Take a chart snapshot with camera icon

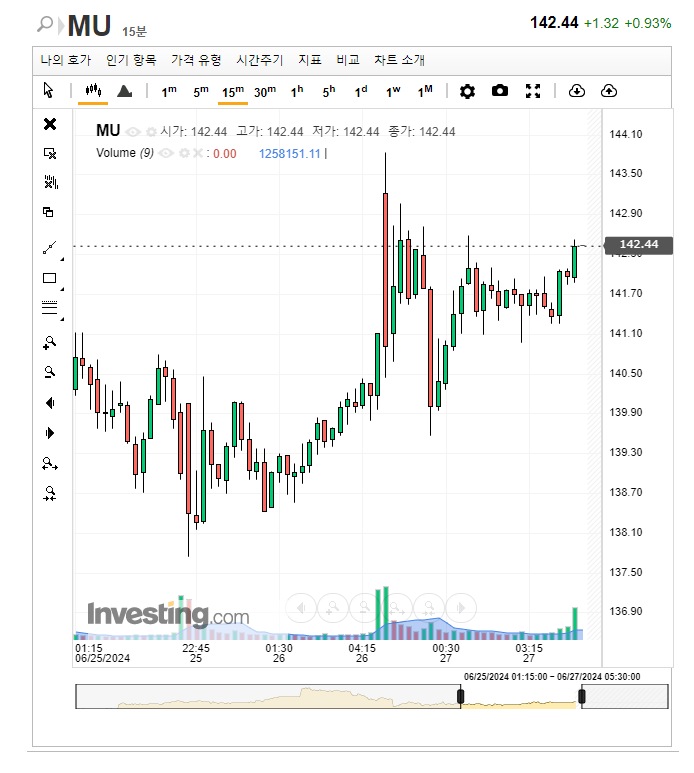(499, 91)
